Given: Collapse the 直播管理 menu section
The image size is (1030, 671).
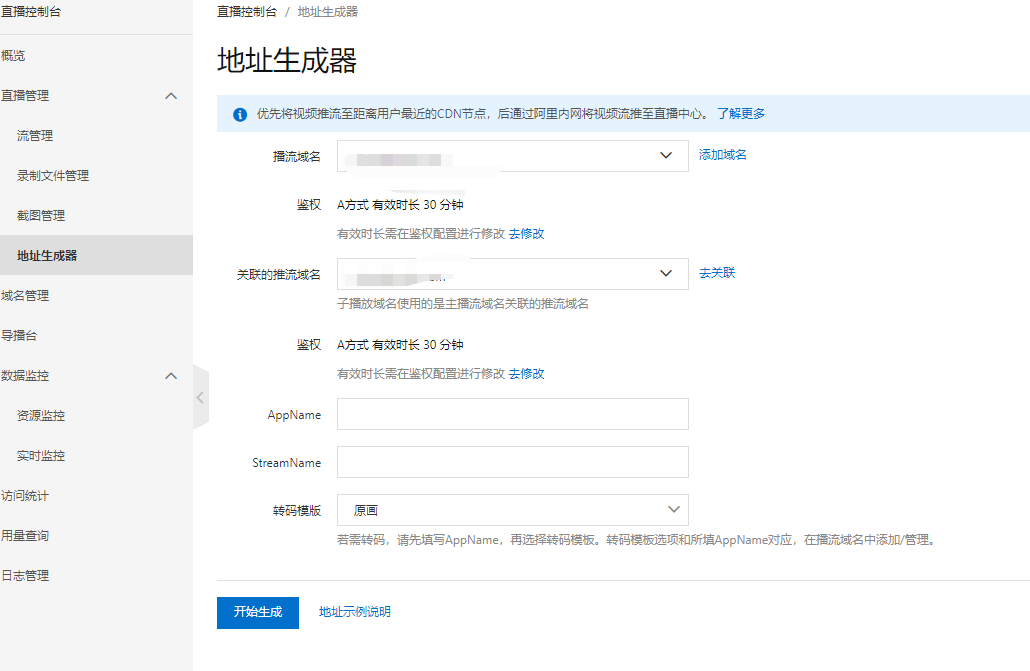Looking at the screenshot, I should point(171,96).
